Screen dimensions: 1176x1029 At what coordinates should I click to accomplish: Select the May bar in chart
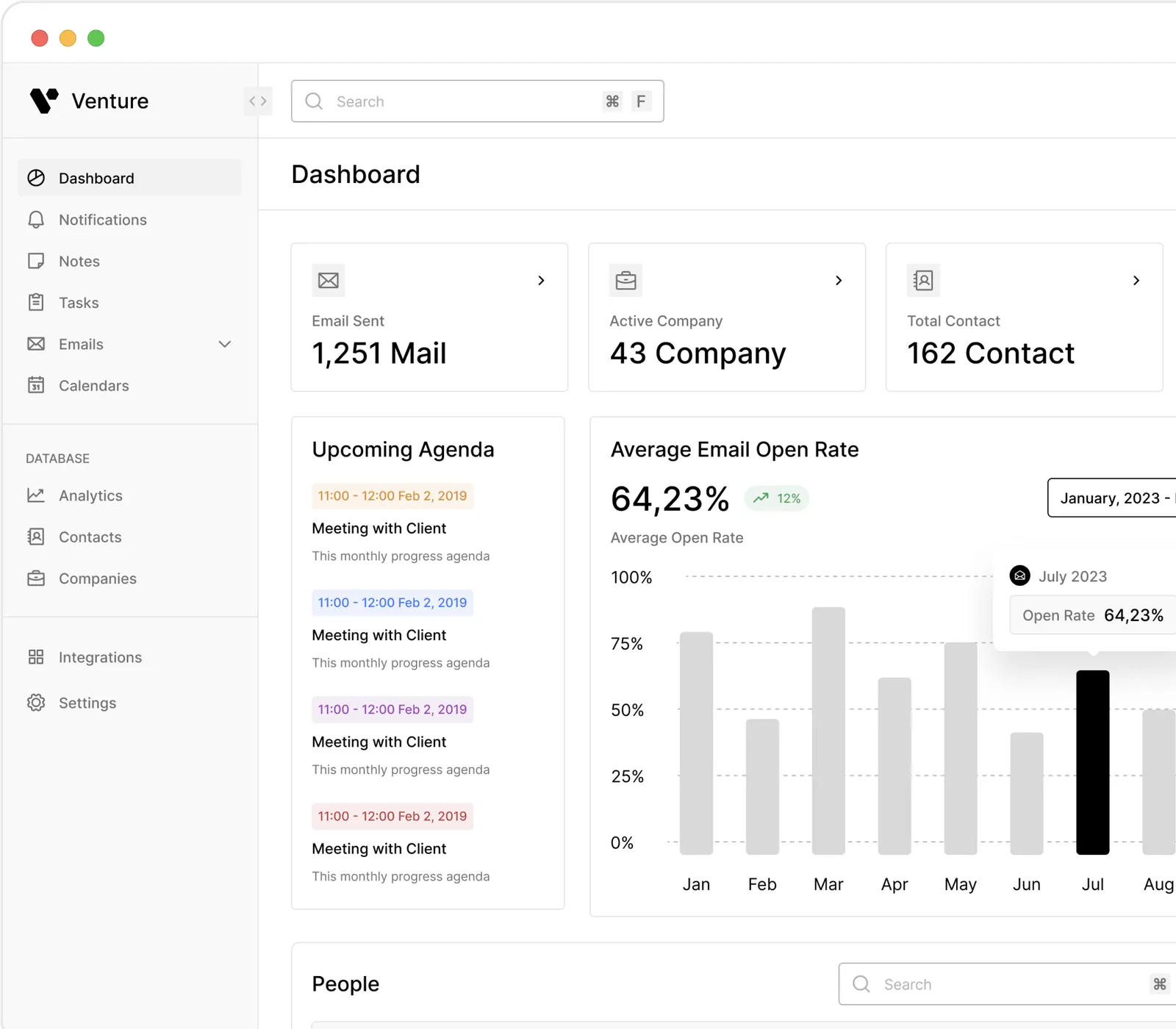coord(961,748)
